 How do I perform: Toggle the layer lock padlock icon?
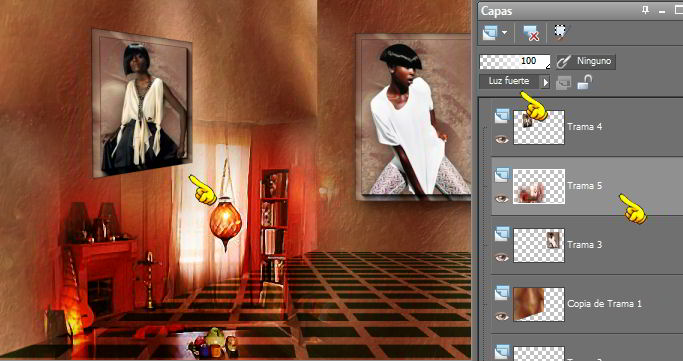tap(585, 82)
